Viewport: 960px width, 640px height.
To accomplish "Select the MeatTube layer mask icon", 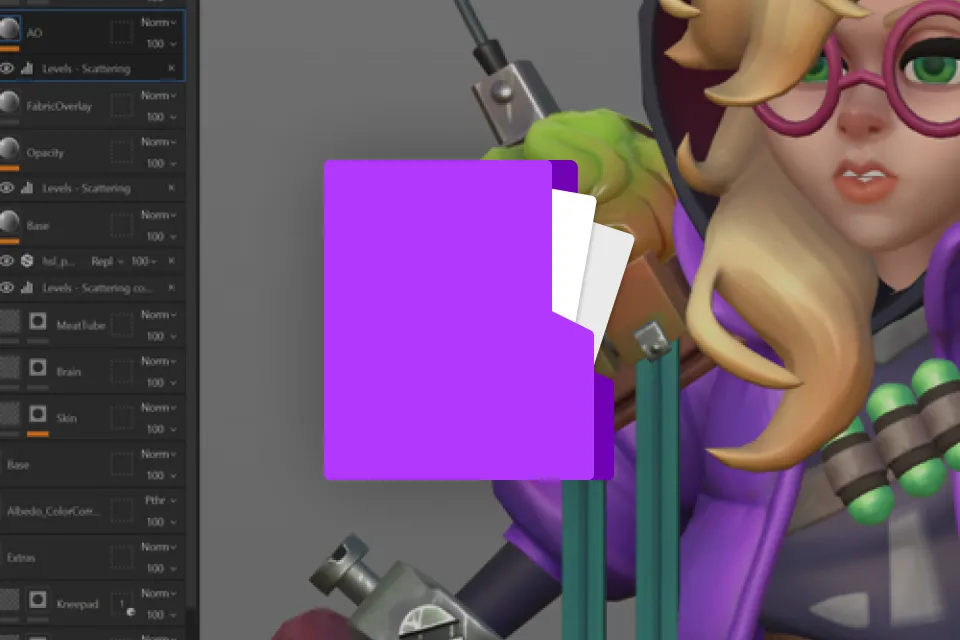I will tap(38, 321).
